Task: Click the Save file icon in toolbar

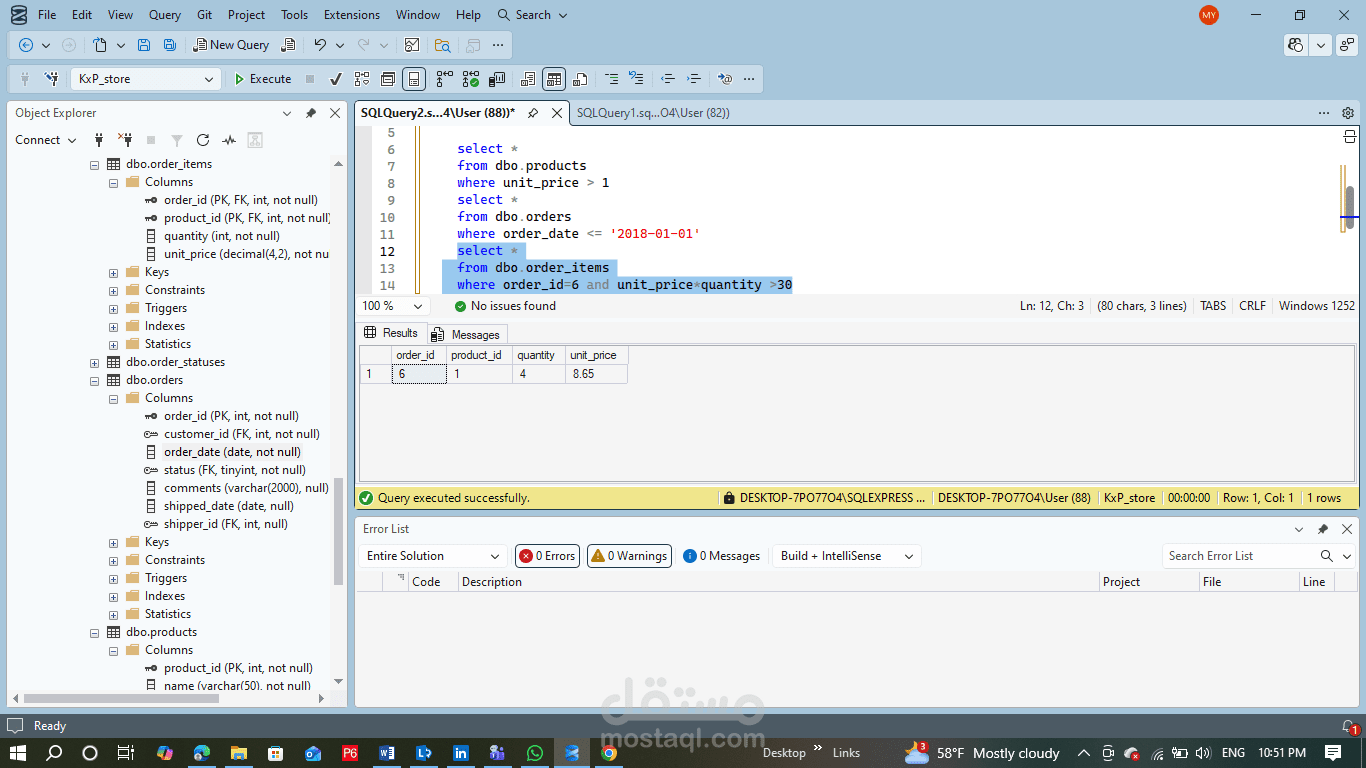Action: [144, 45]
